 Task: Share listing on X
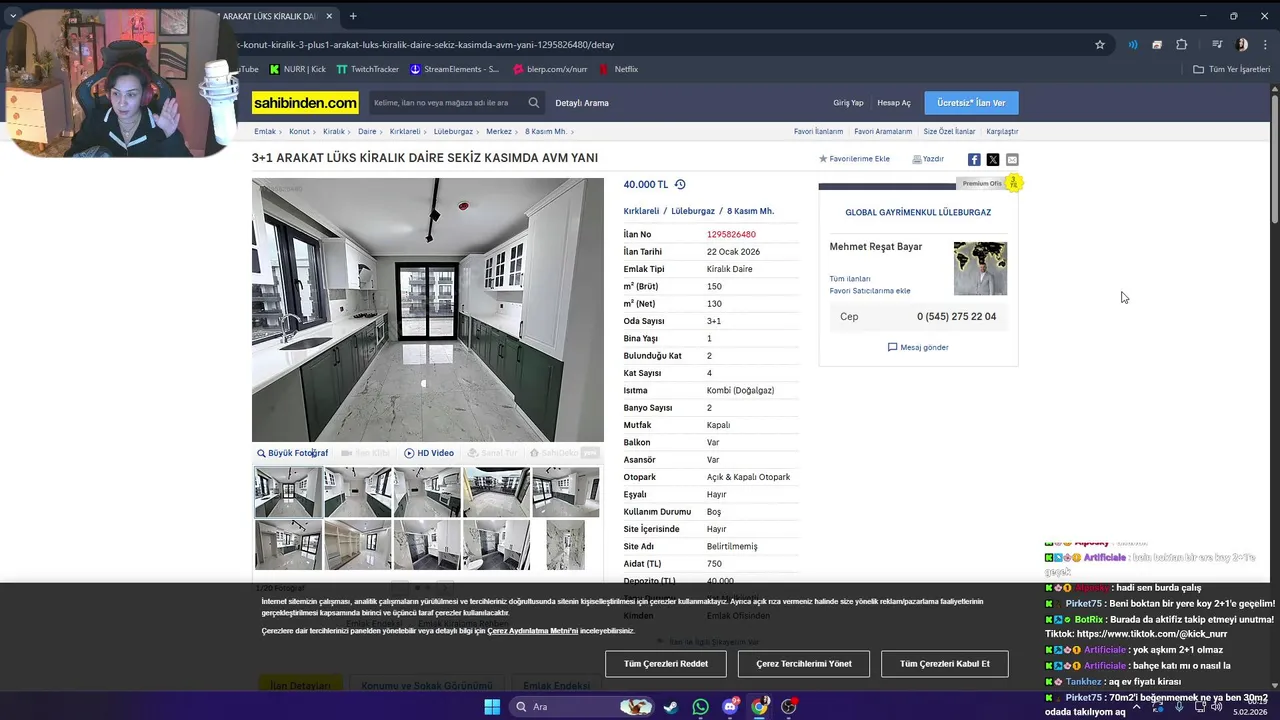(x=993, y=160)
